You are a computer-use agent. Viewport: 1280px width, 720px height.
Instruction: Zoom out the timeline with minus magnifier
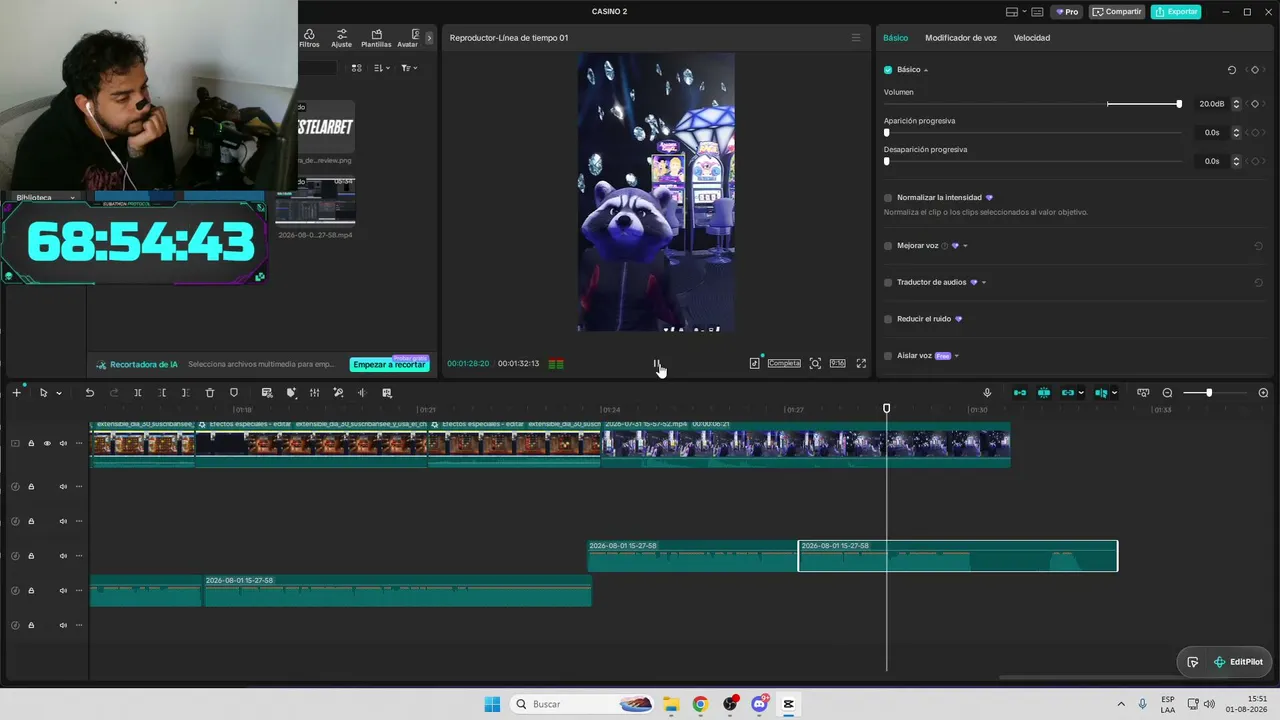pos(1167,393)
